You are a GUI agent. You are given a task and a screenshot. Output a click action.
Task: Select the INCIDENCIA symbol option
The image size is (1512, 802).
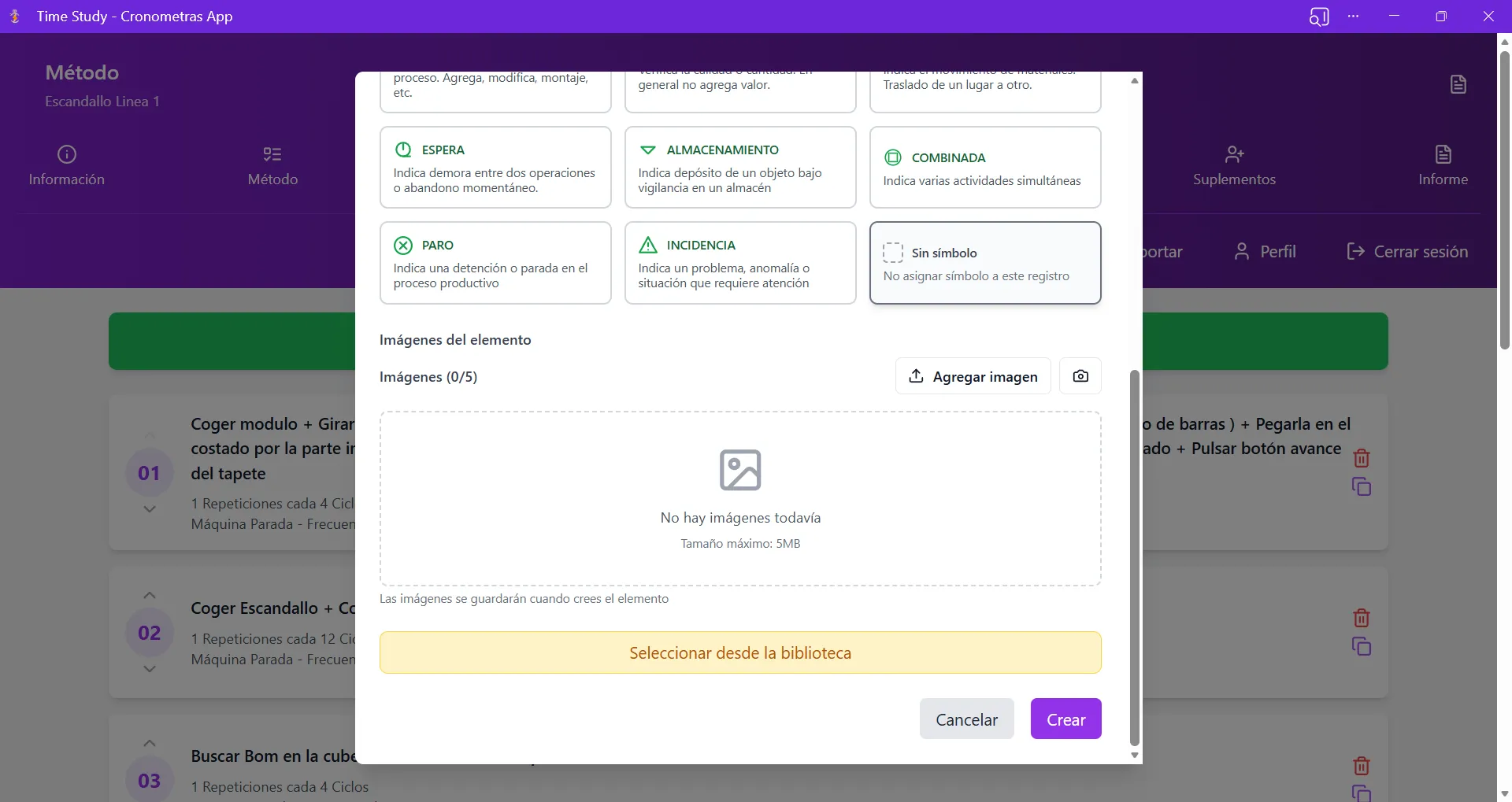(740, 263)
